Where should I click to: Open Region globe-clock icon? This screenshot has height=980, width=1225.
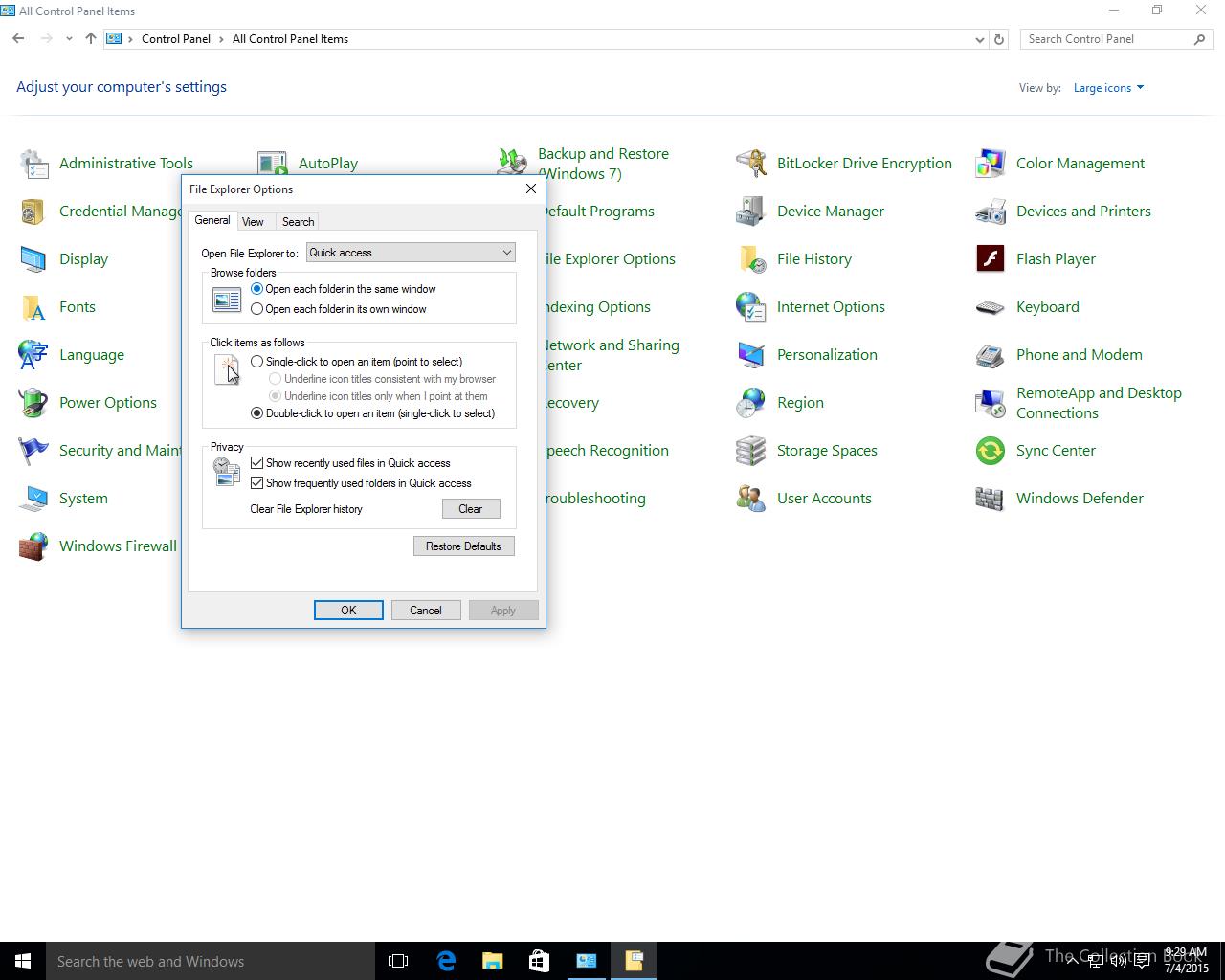751,403
